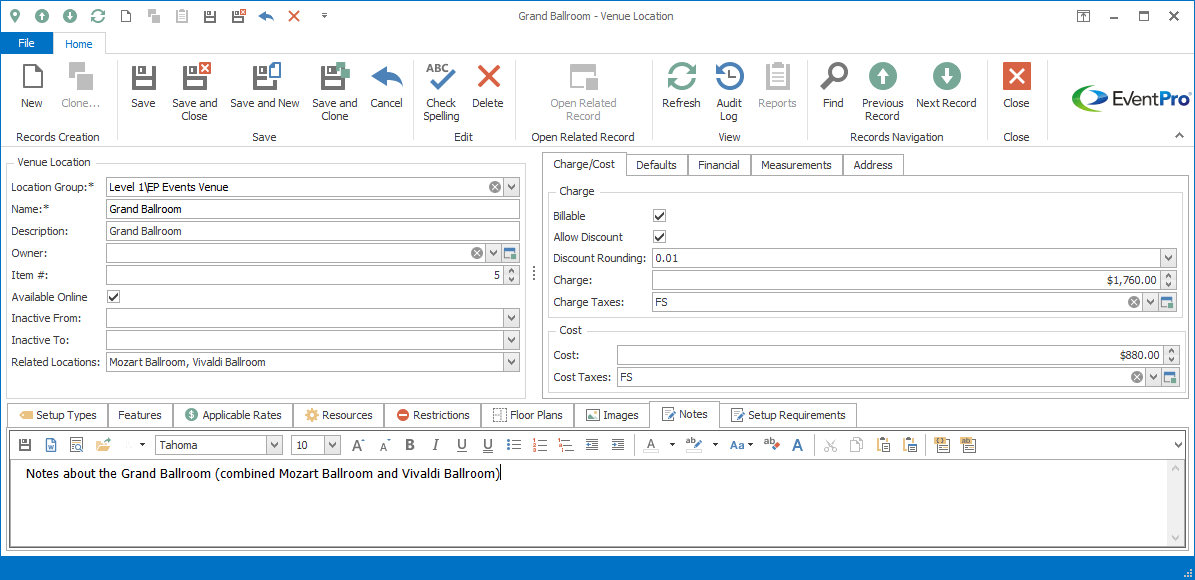Open the Audit Log

[729, 92]
